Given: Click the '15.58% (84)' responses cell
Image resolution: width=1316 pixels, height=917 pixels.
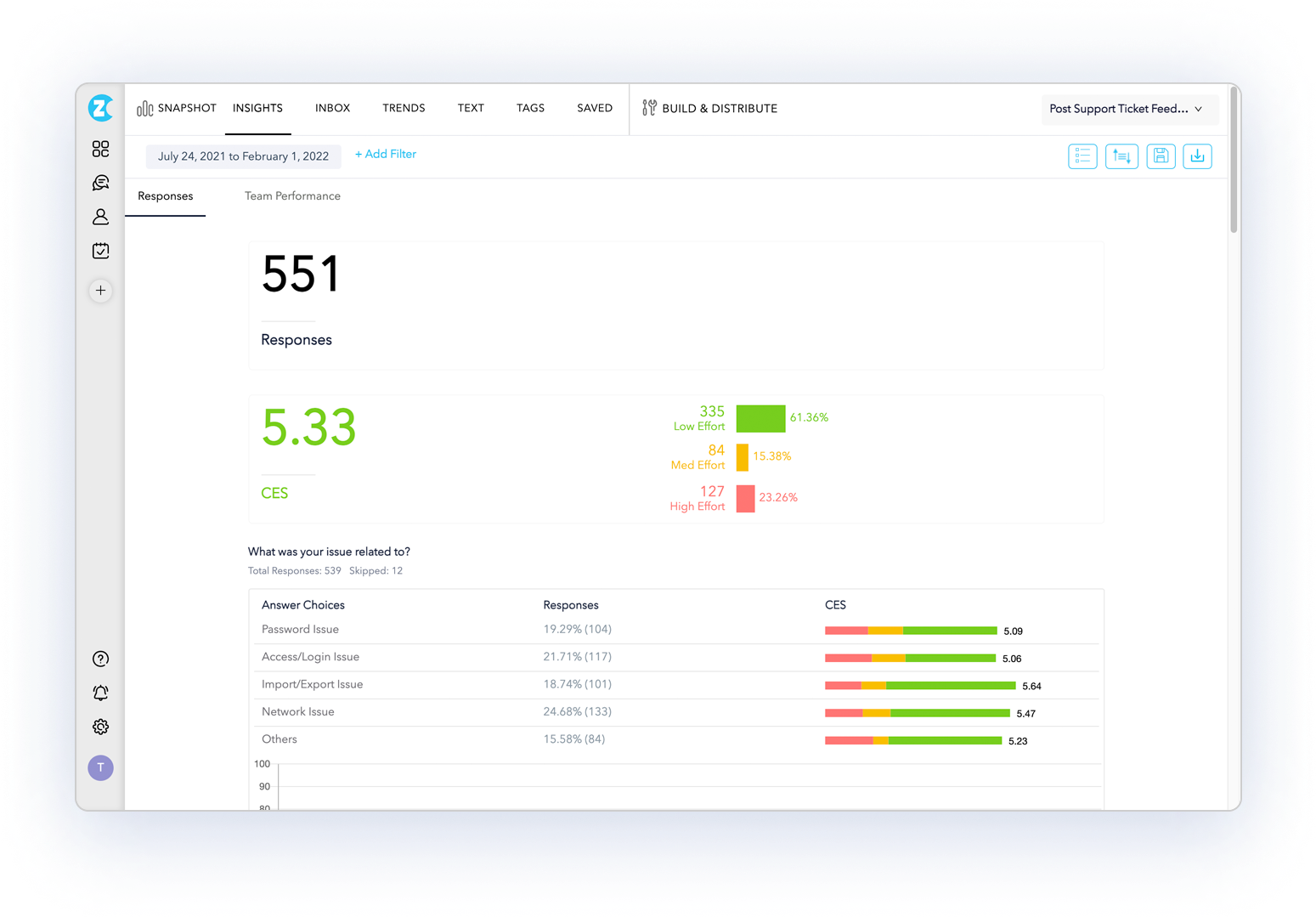Looking at the screenshot, I should [574, 739].
